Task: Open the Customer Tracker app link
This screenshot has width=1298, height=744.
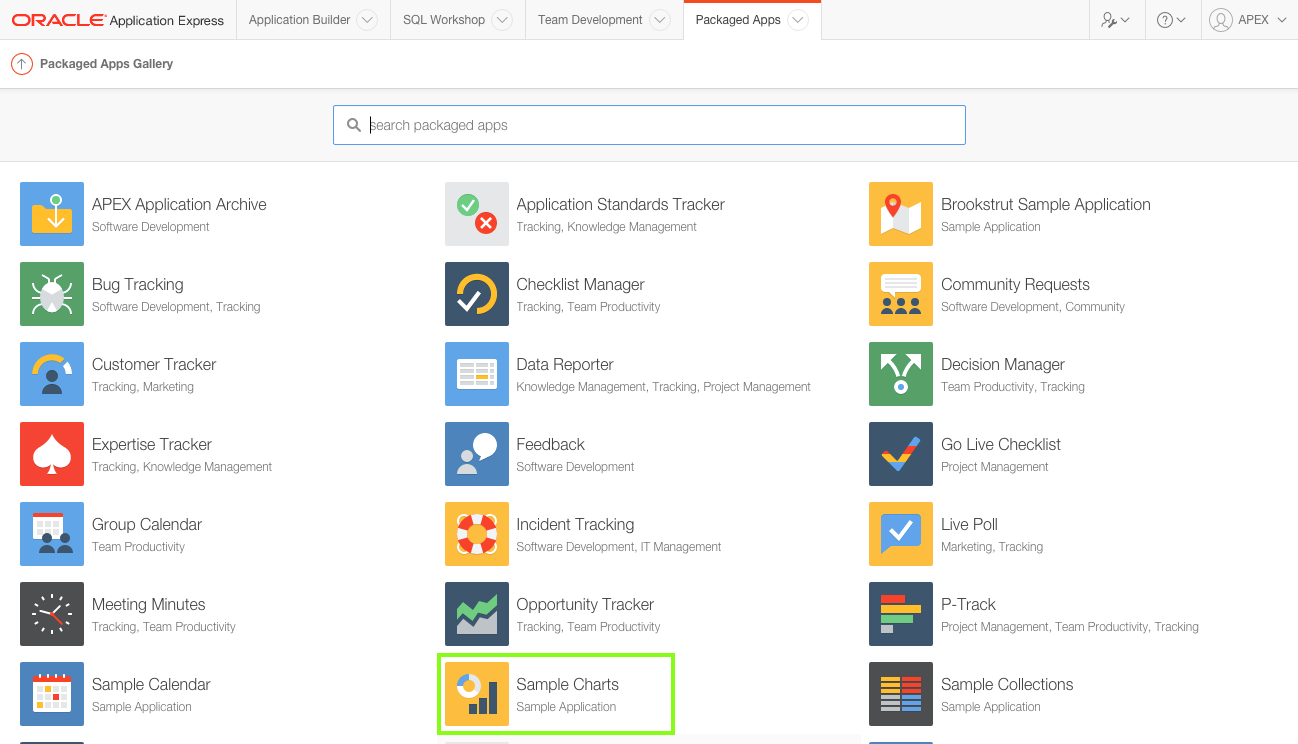Action: [x=154, y=365]
